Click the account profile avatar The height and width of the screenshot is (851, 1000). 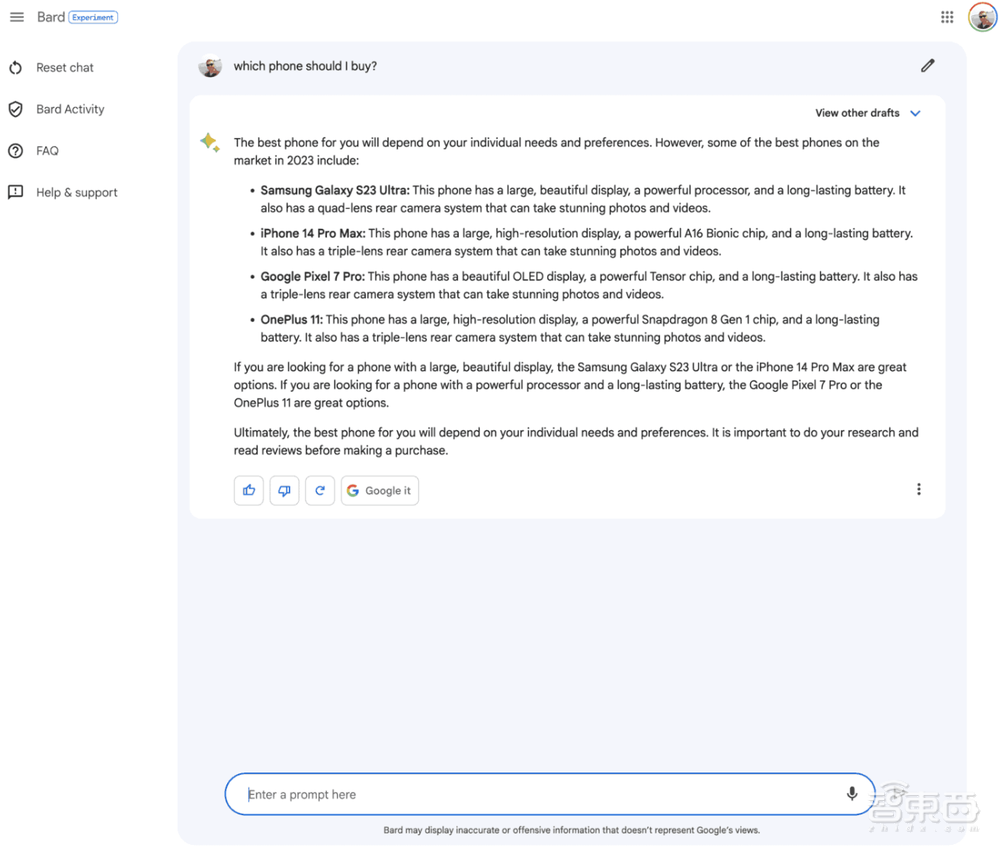982,17
